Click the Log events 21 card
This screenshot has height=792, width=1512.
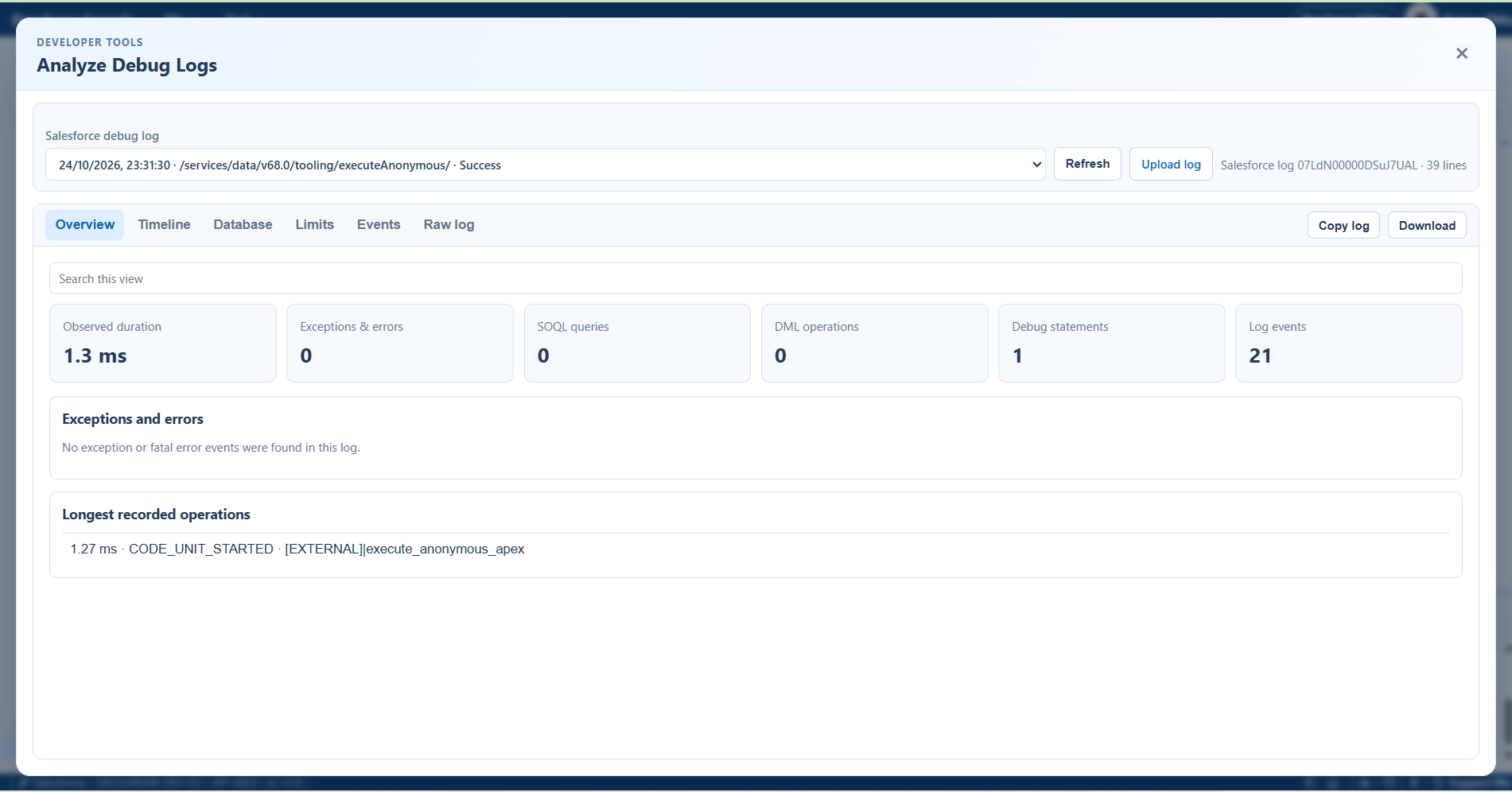coord(1348,343)
